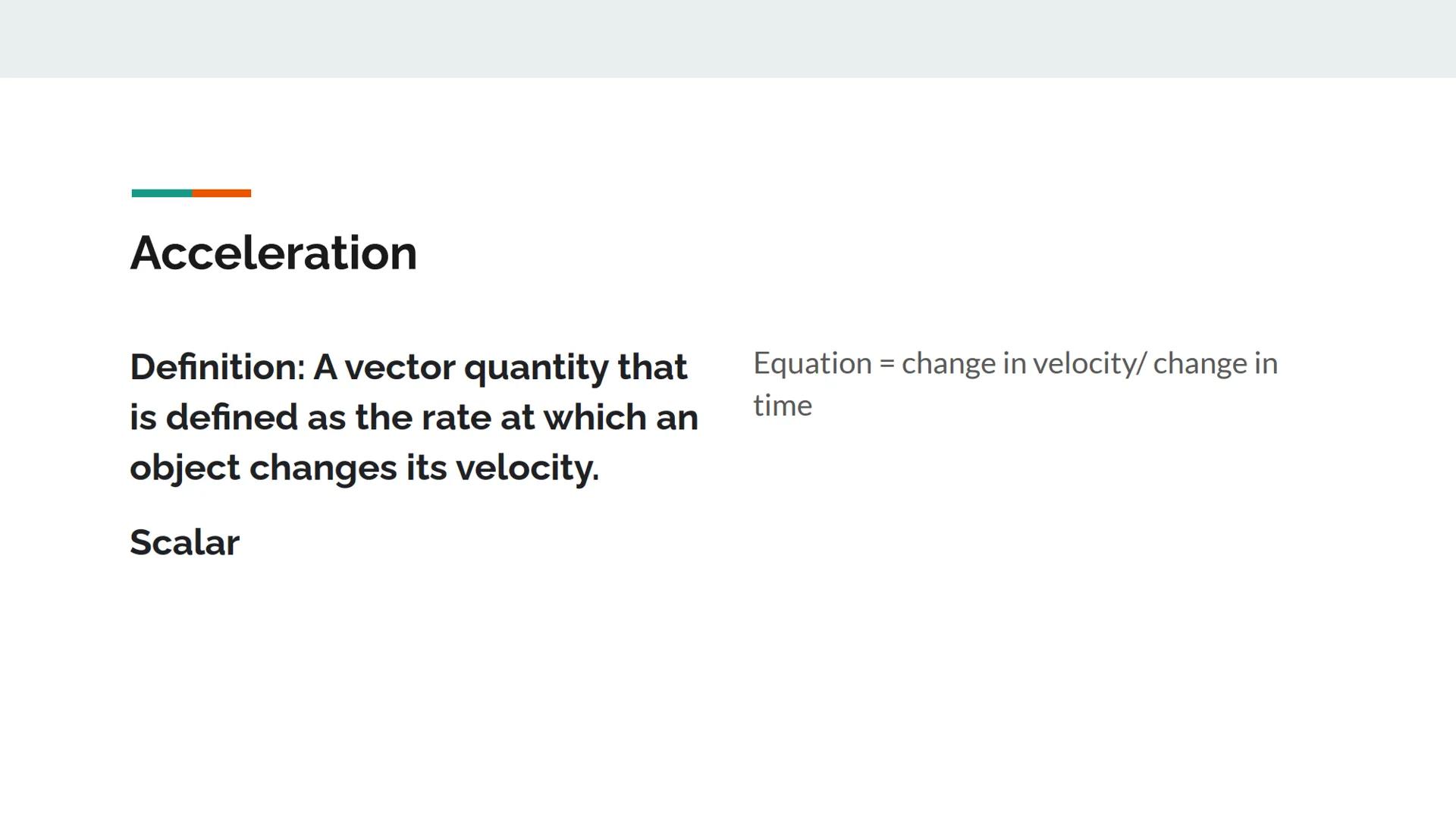Click the word "its" in the definition
Screen dimensions: 1456x819
click(x=426, y=468)
